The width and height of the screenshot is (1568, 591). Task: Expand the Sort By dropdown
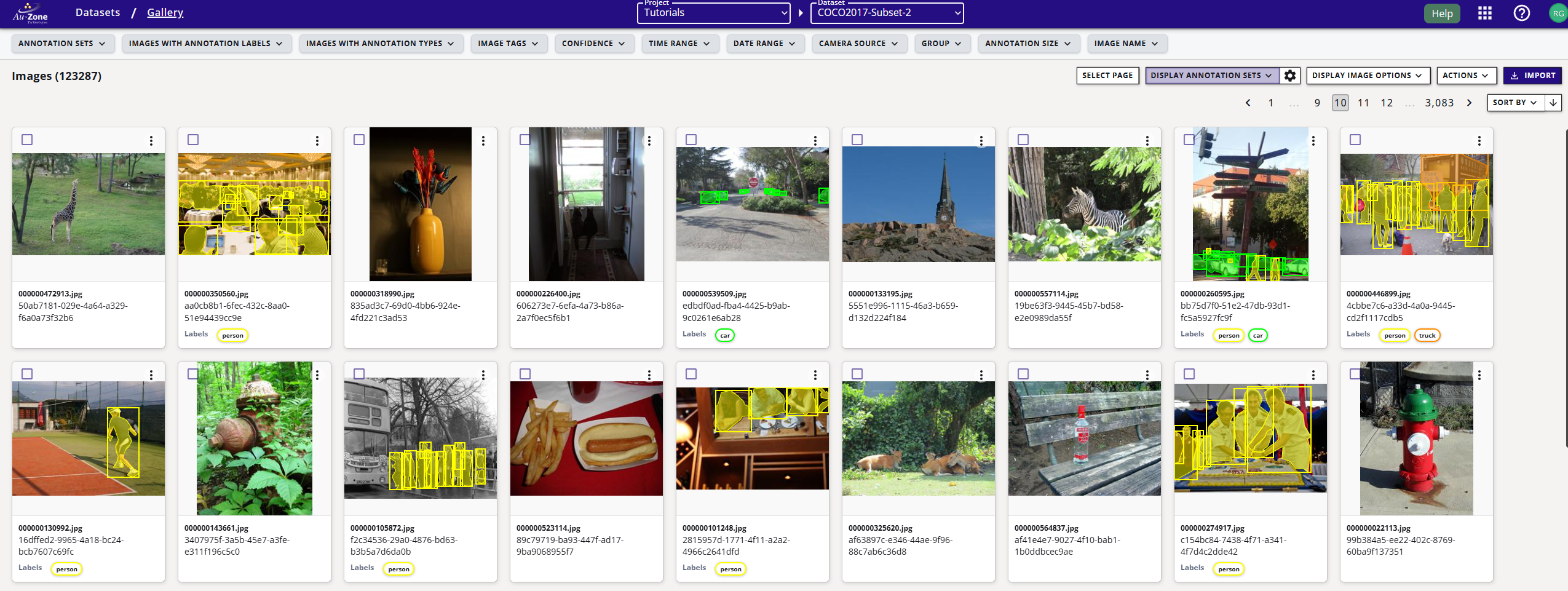[1515, 103]
